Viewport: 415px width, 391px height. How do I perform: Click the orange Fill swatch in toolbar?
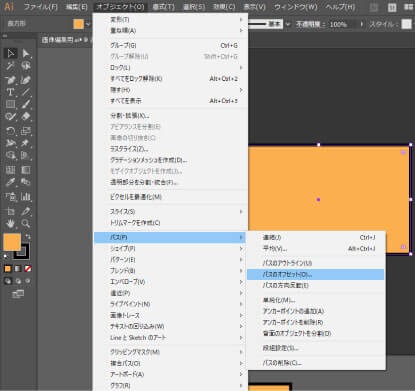coord(12,242)
